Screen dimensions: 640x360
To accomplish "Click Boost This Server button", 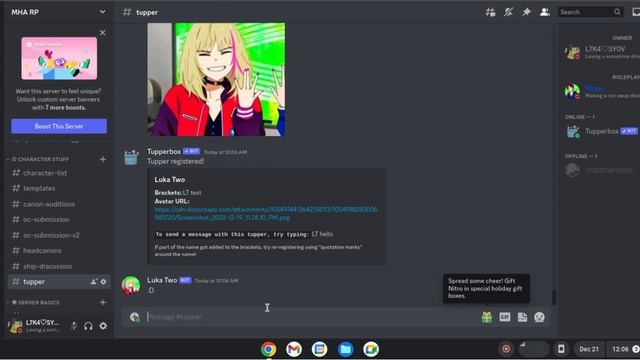I will (59, 126).
